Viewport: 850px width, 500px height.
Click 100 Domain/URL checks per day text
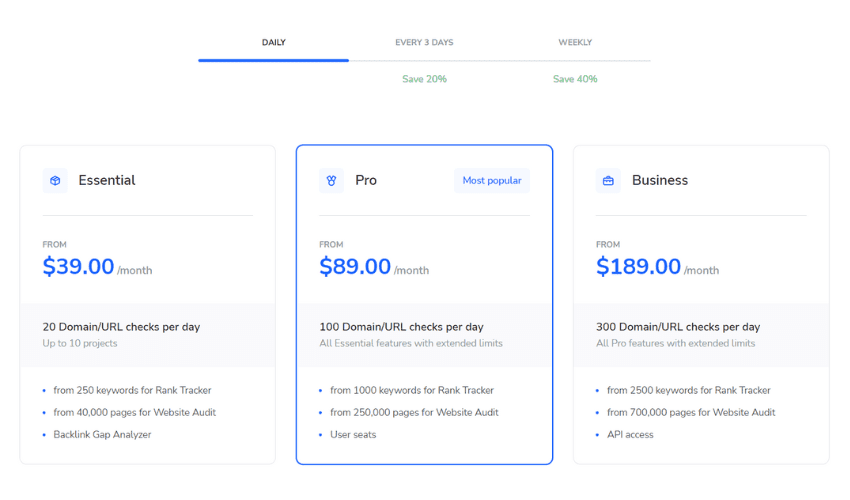[x=402, y=327]
